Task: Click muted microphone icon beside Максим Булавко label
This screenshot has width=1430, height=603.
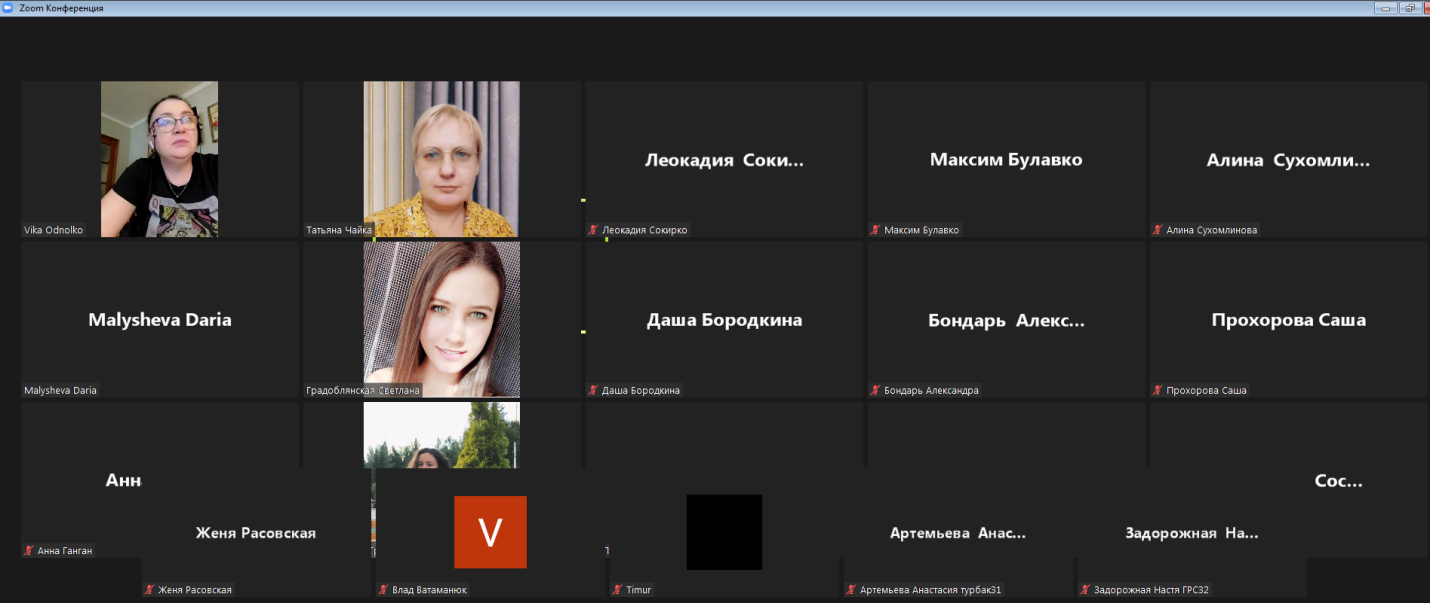Action: tap(876, 230)
